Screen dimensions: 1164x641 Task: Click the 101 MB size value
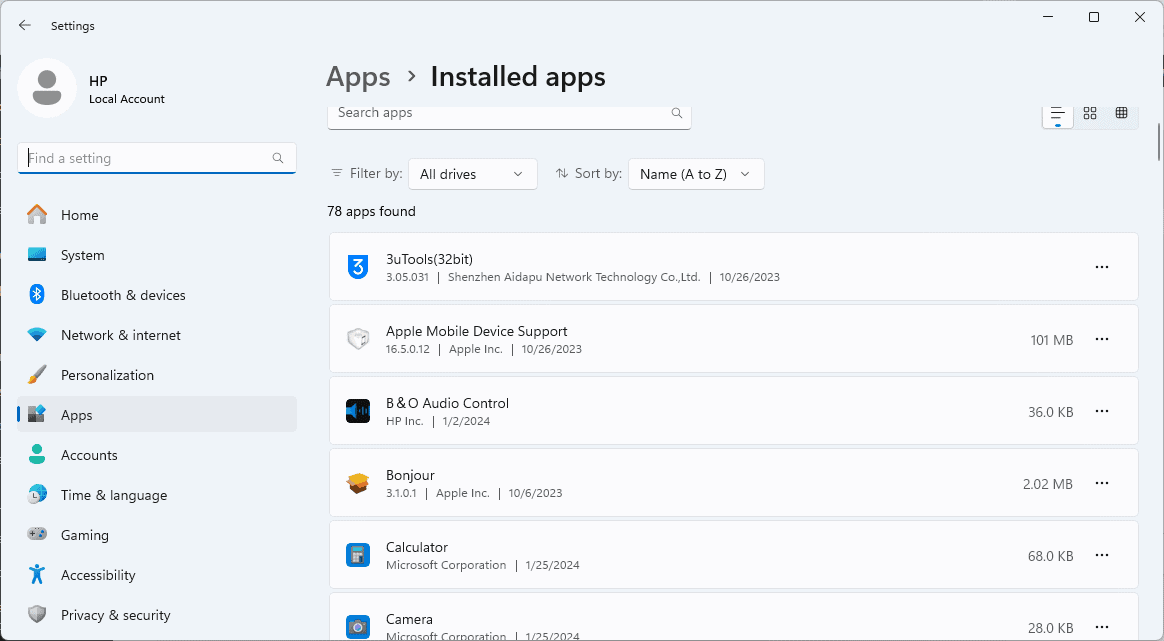pyautogui.click(x=1052, y=340)
